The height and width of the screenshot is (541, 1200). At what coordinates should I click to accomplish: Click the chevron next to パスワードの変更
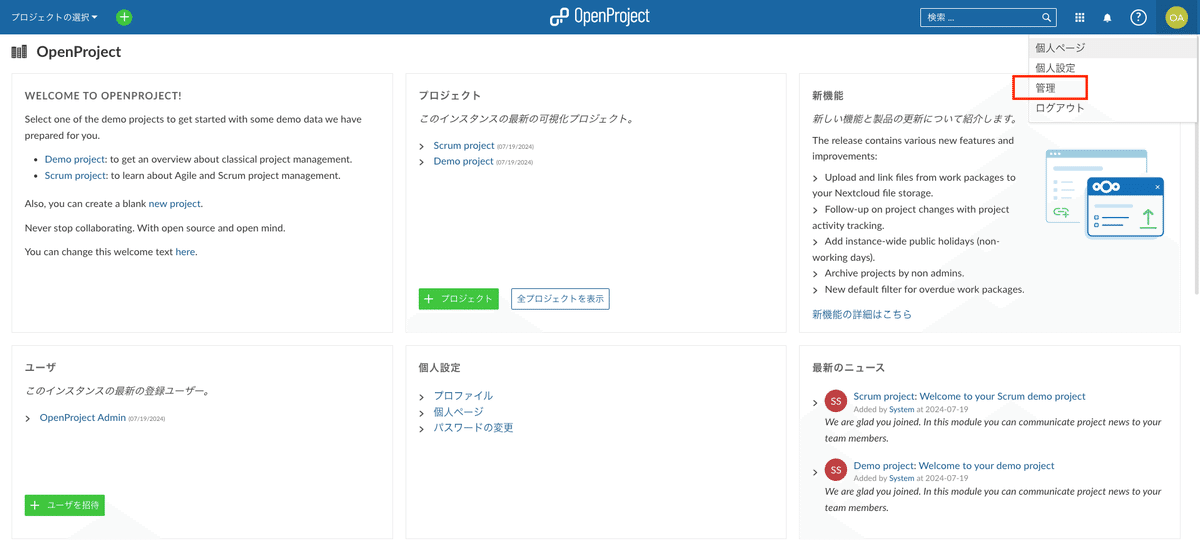coord(422,429)
